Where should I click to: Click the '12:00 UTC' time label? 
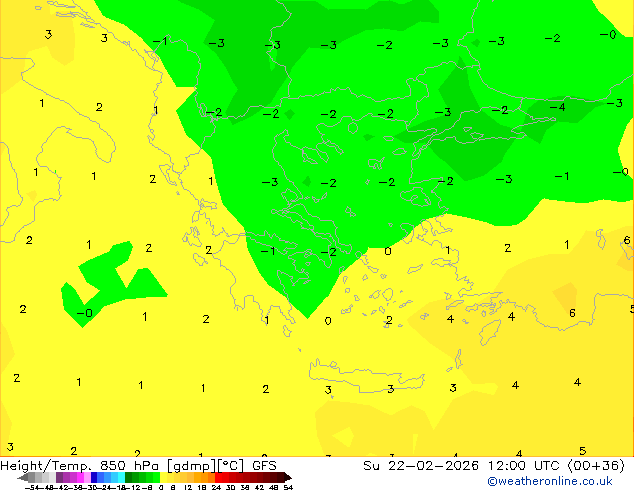click(x=525, y=466)
